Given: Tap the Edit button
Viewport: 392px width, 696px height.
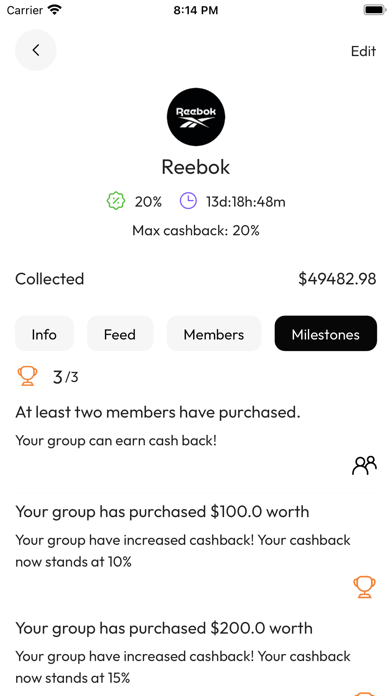Looking at the screenshot, I should tap(364, 51).
